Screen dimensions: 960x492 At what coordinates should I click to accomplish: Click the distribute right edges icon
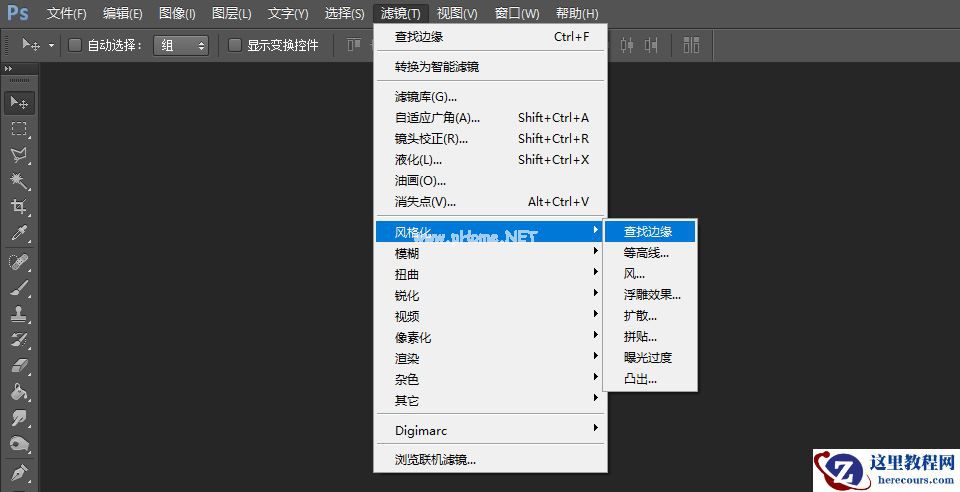tap(651, 45)
